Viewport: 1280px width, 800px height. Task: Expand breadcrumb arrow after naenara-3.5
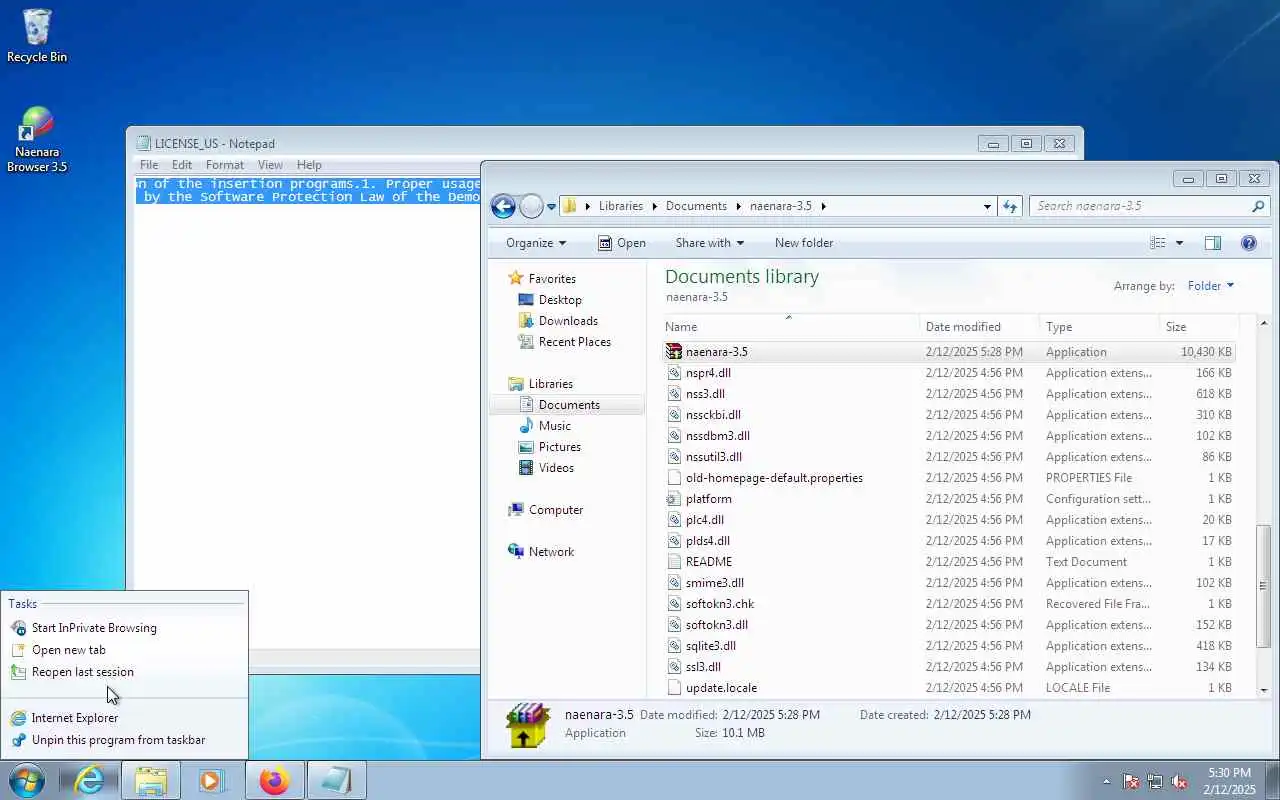[x=824, y=206]
